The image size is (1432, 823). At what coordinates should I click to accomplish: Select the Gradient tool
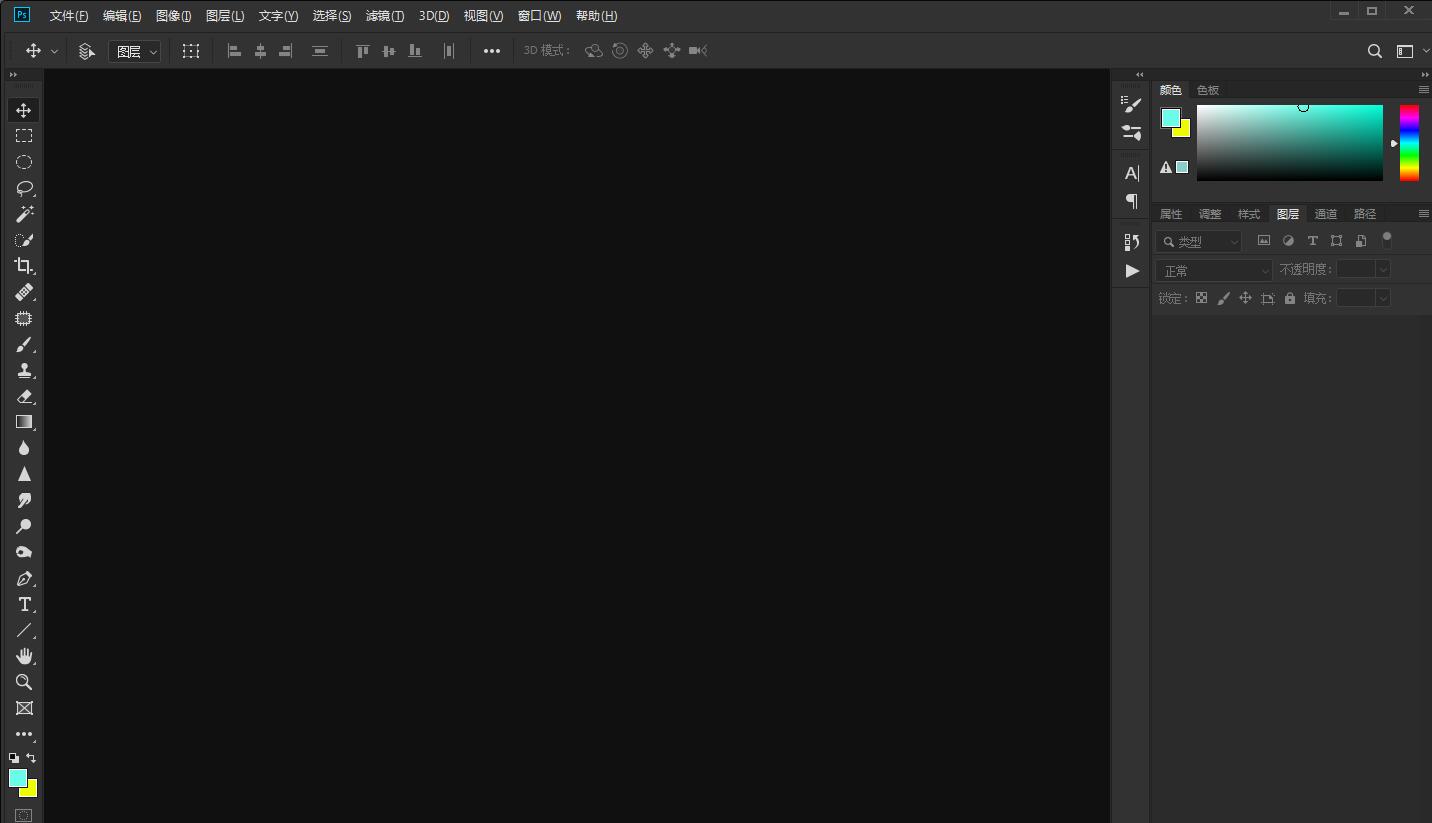[x=24, y=422]
